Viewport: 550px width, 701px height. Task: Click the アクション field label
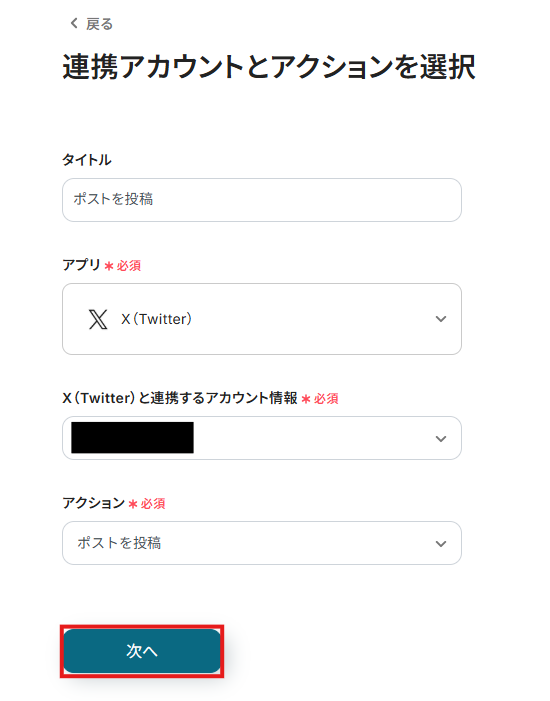coord(93,503)
